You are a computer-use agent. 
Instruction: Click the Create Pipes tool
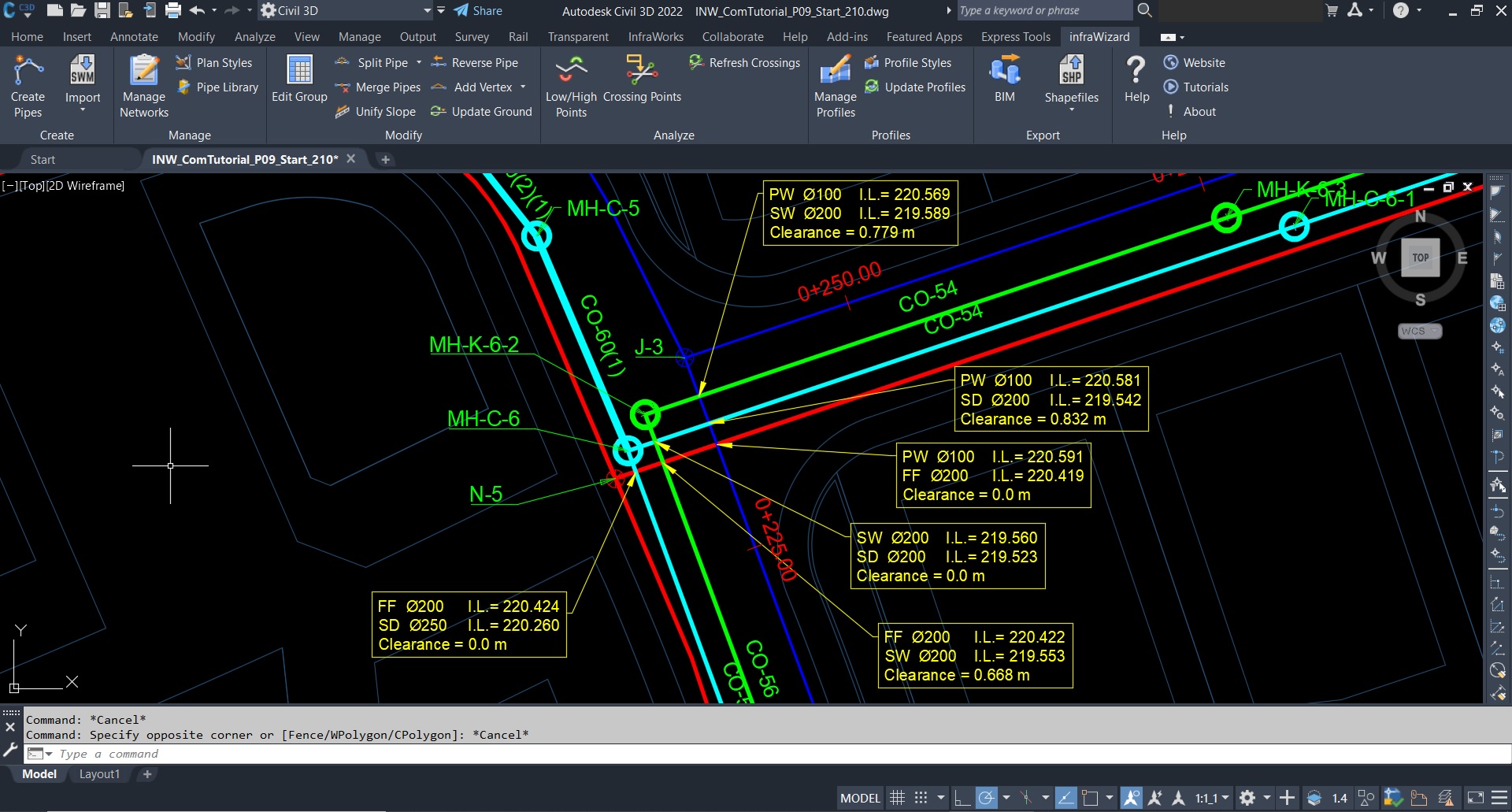(x=28, y=87)
